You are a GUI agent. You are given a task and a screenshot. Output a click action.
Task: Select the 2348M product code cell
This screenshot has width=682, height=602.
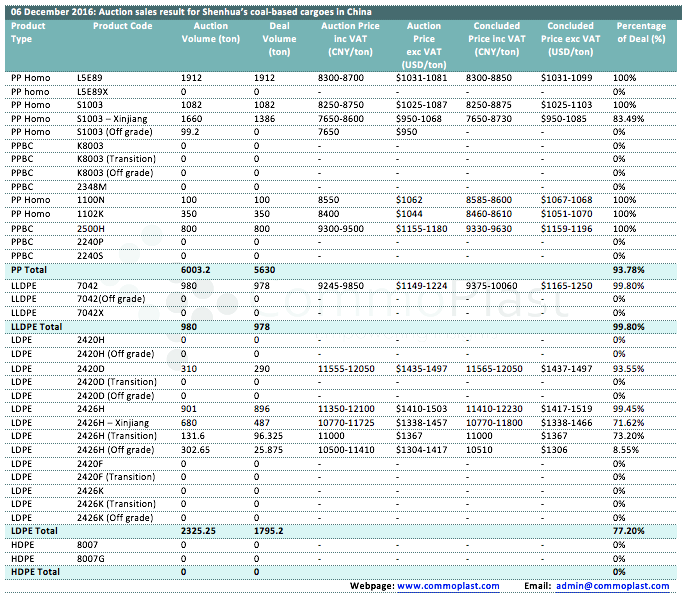click(x=91, y=186)
